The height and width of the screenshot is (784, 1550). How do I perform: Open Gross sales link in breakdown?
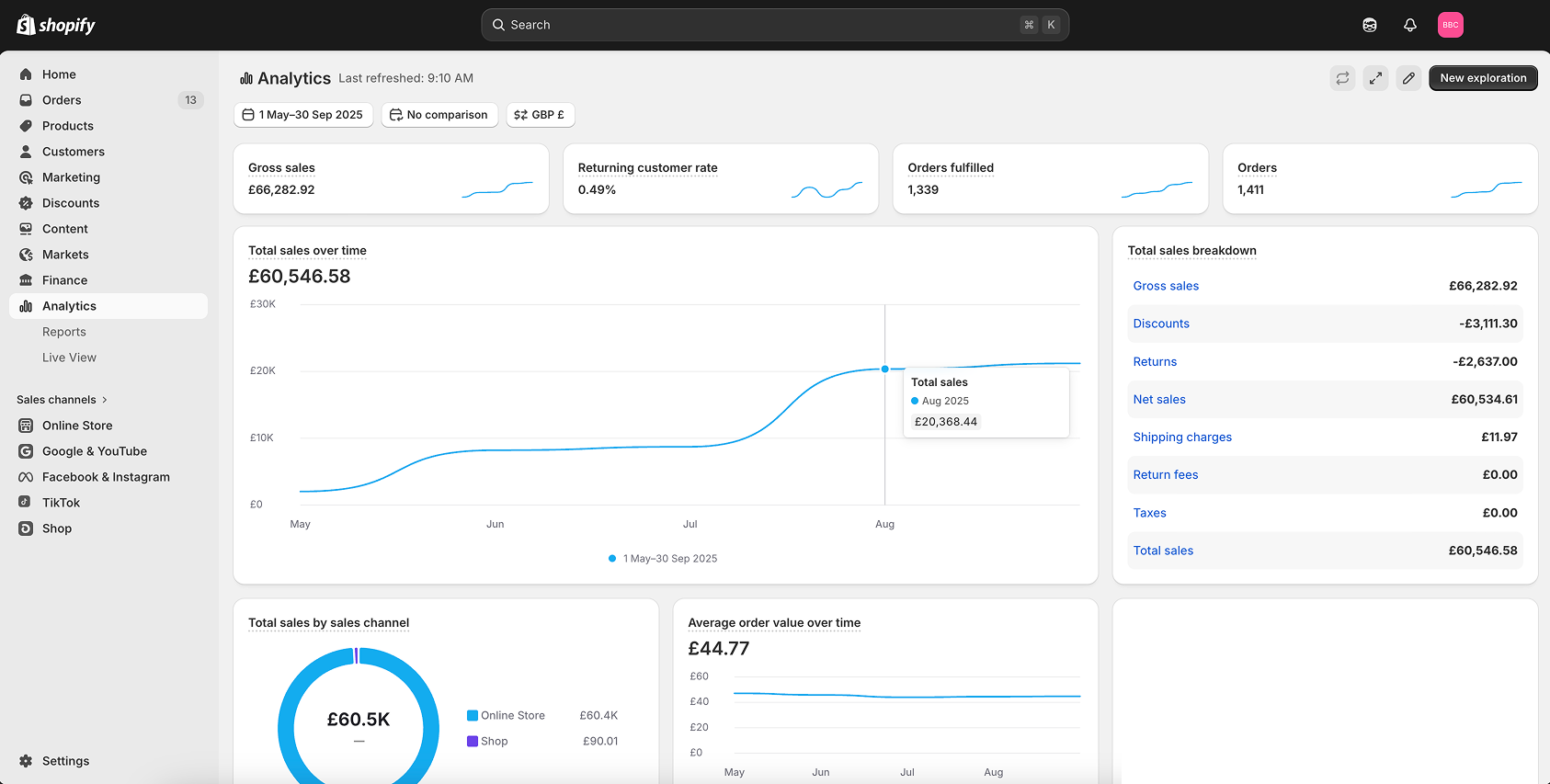tap(1166, 286)
